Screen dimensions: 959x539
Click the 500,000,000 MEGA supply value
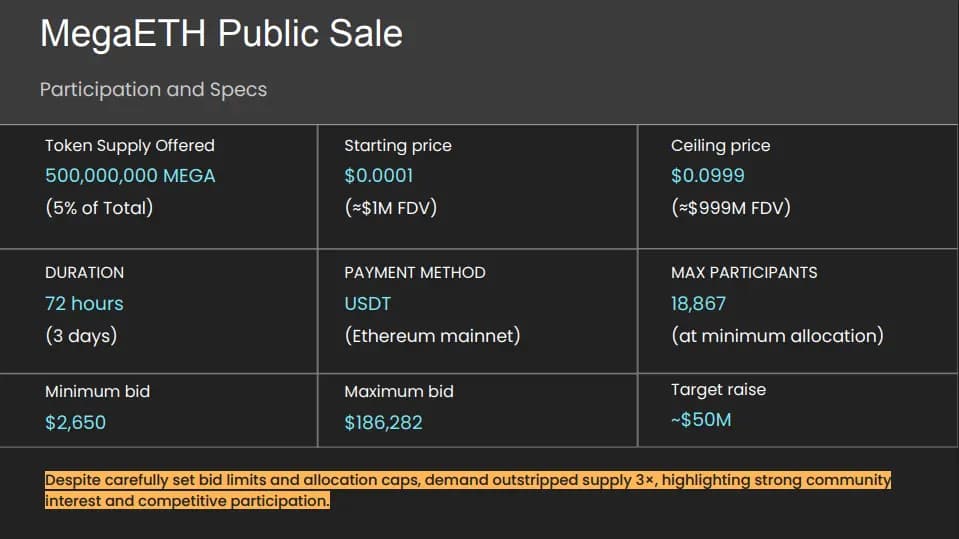click(x=130, y=176)
